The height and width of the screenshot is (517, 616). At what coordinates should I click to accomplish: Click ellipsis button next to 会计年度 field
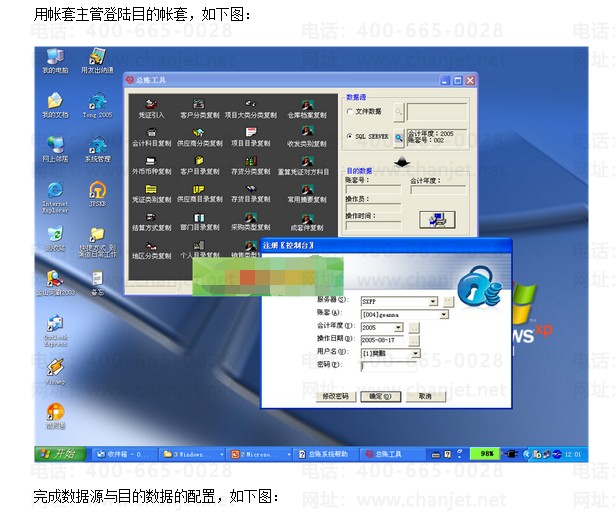point(414,328)
